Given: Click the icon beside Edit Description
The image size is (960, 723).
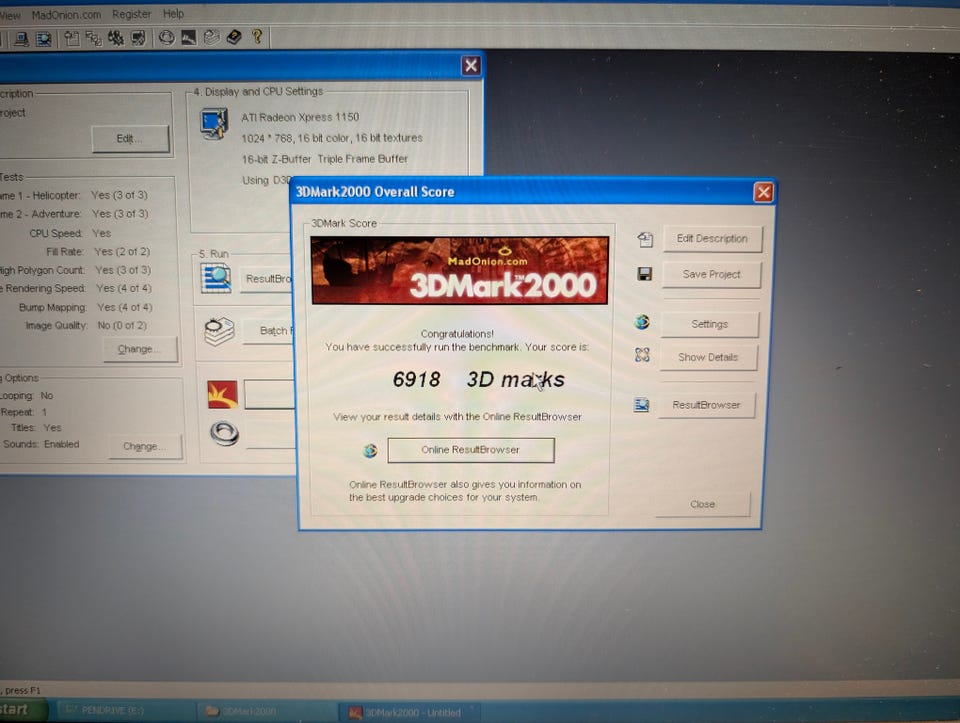Looking at the screenshot, I should pyautogui.click(x=645, y=239).
